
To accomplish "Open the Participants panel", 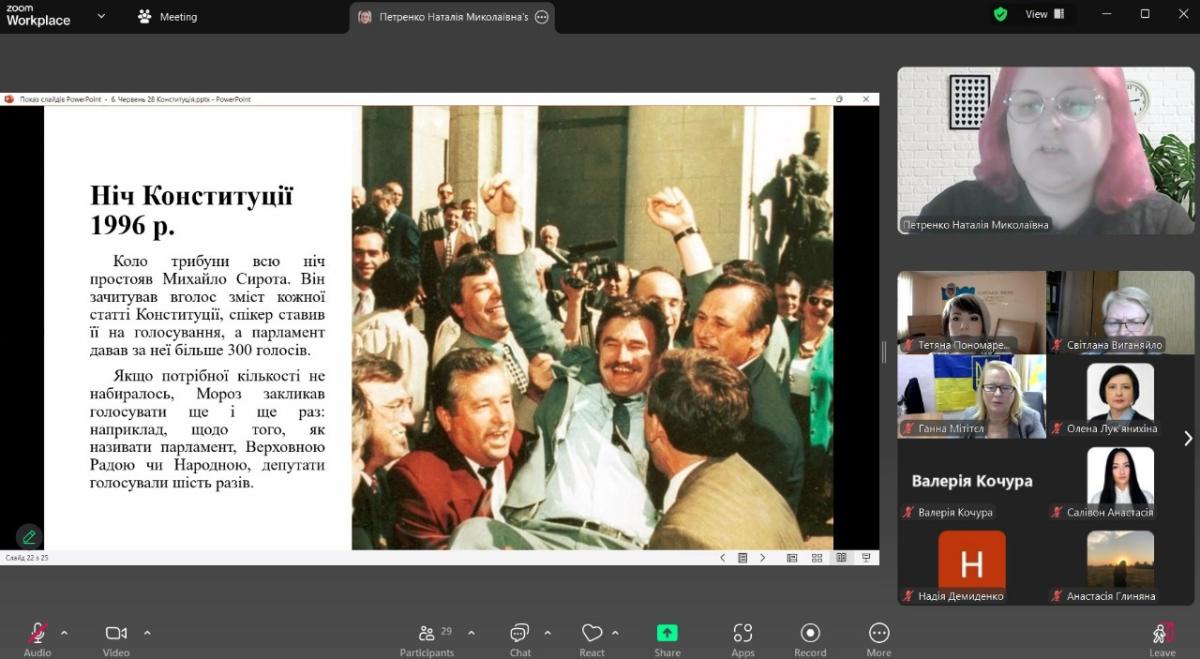I will (427, 634).
